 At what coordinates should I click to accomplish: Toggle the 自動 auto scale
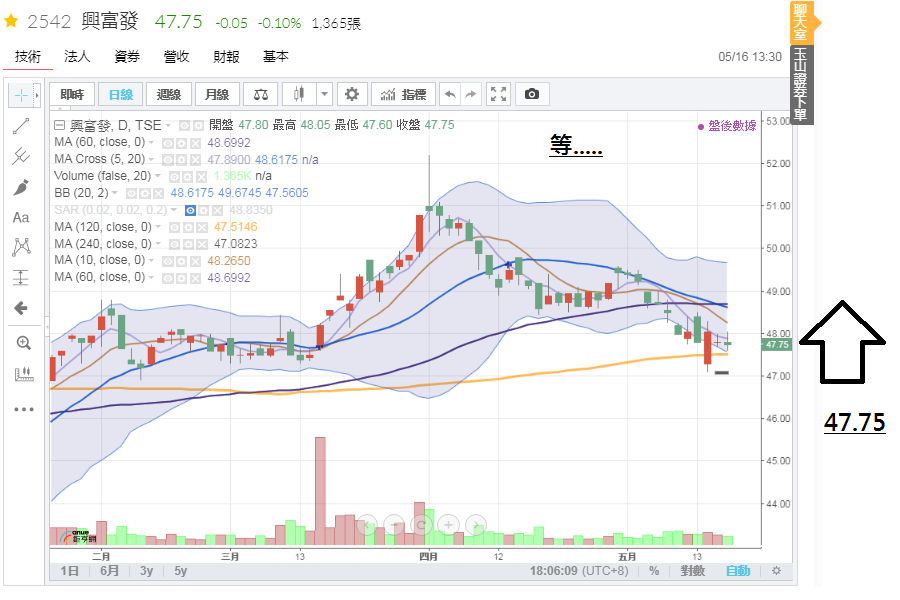click(738, 571)
